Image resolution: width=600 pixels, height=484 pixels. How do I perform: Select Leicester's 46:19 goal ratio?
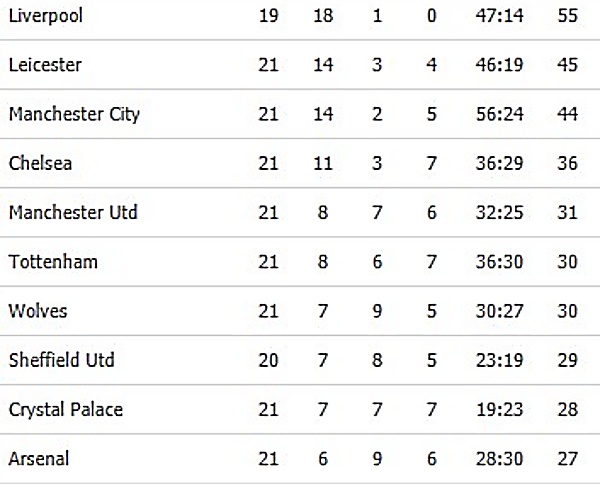499,65
